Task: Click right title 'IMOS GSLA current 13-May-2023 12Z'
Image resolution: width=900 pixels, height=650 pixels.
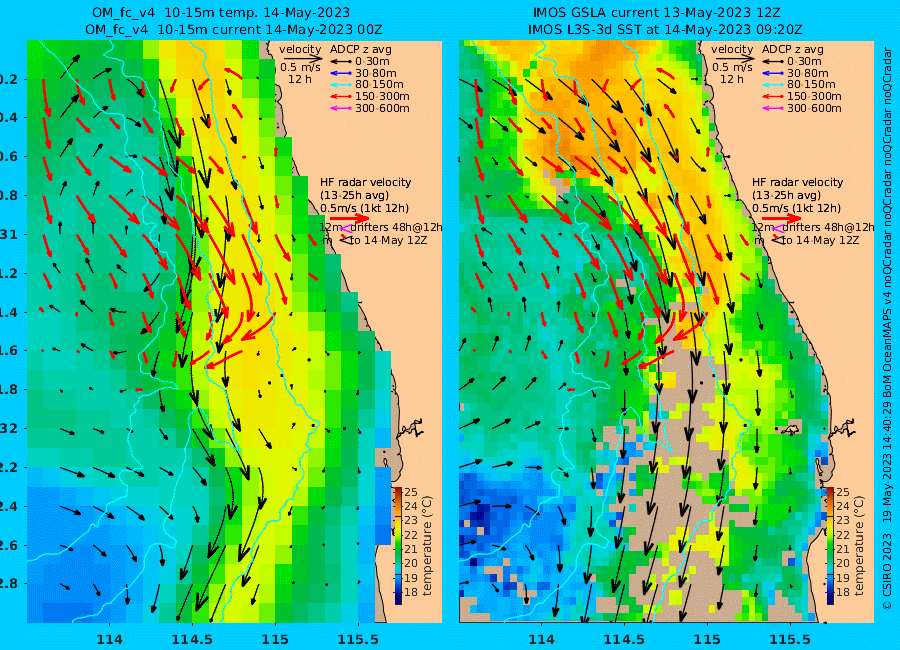Action: click(x=657, y=13)
